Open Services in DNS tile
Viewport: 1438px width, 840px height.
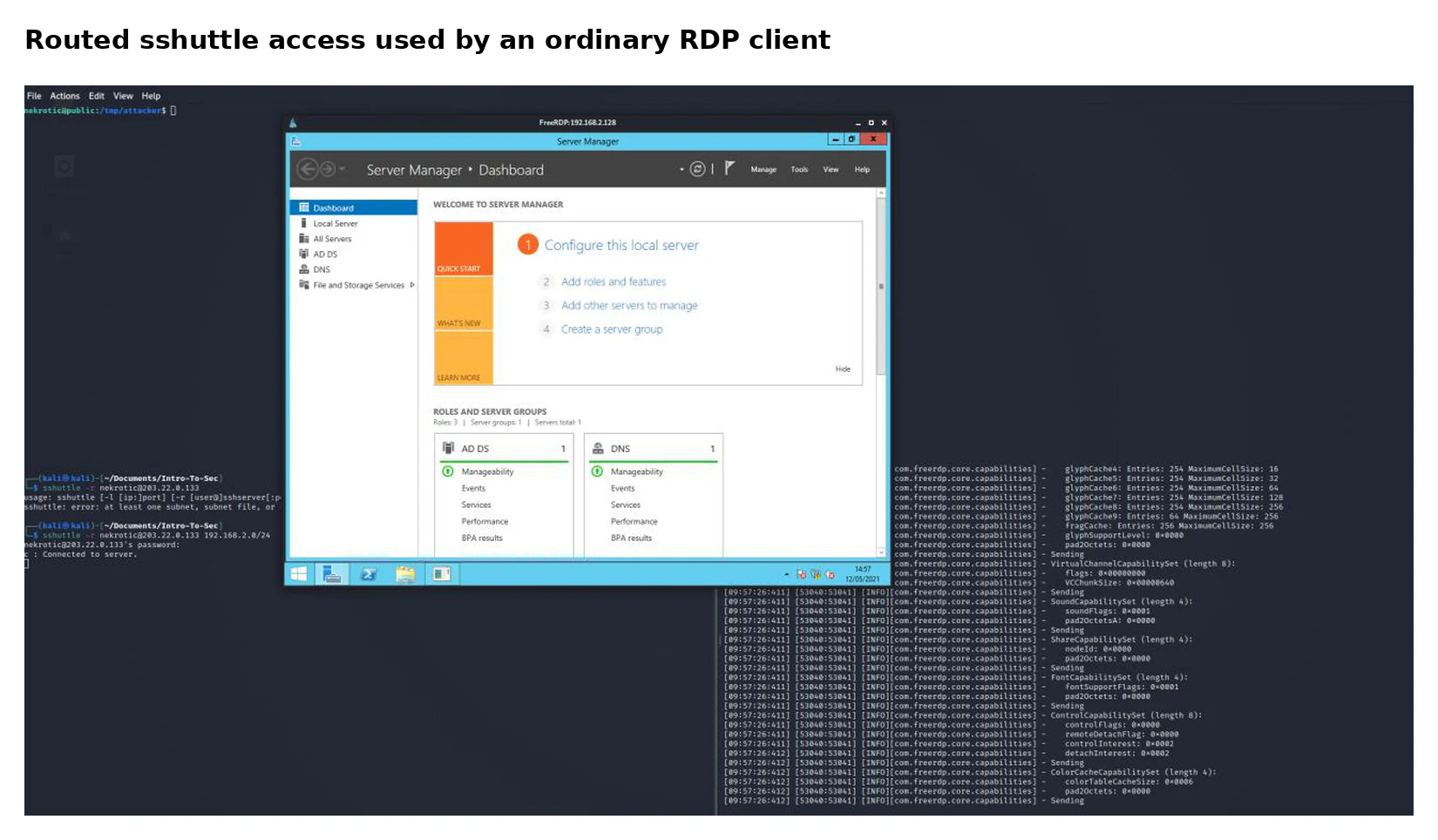[x=625, y=505]
